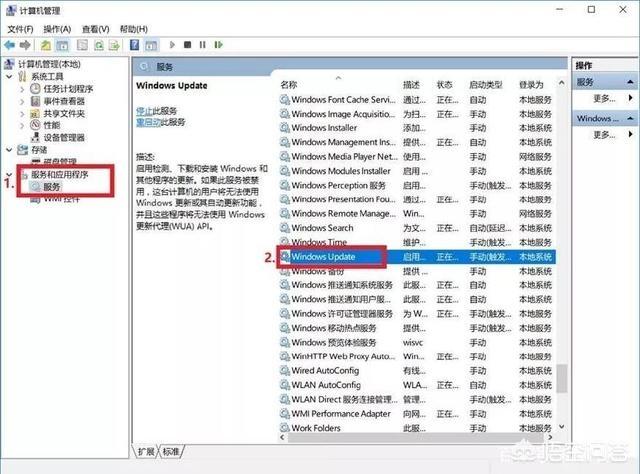Select the WLAN AutoConfig service

coord(416,385)
